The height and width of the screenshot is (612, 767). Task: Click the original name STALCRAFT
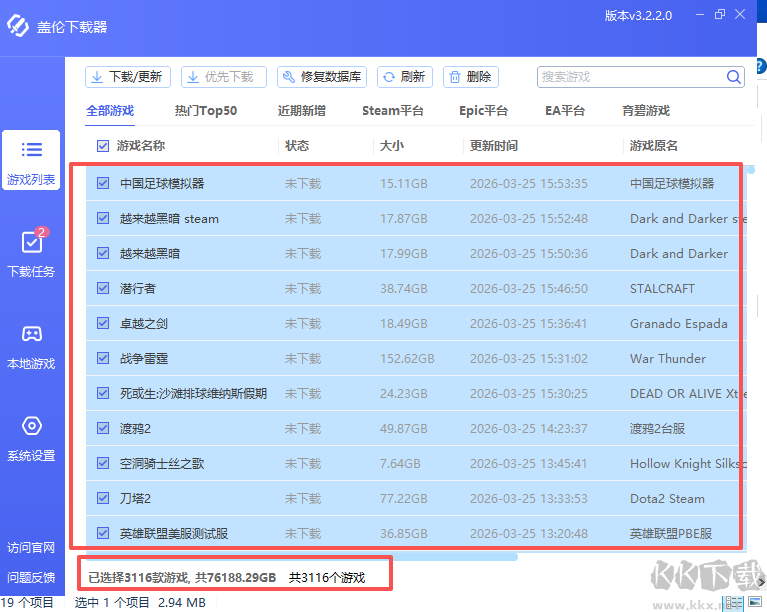coord(662,289)
